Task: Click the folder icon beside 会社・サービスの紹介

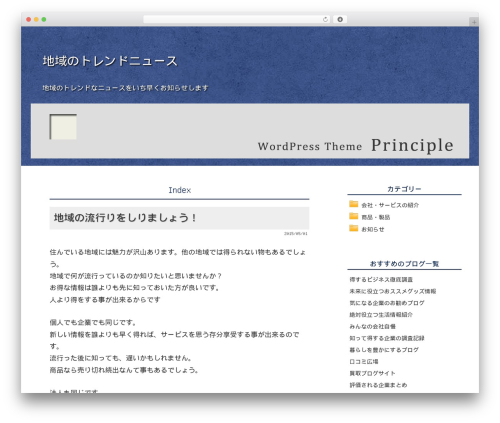Action: 353,204
